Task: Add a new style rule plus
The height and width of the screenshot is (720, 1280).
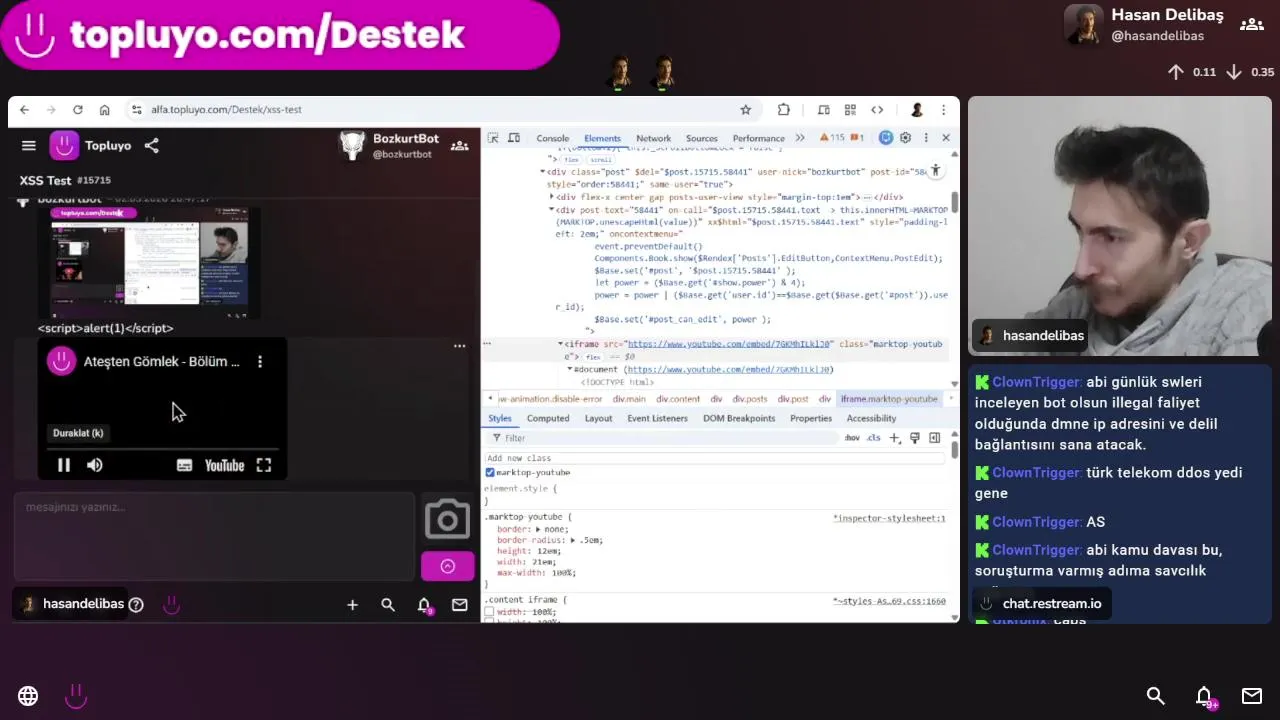Action: (x=895, y=438)
